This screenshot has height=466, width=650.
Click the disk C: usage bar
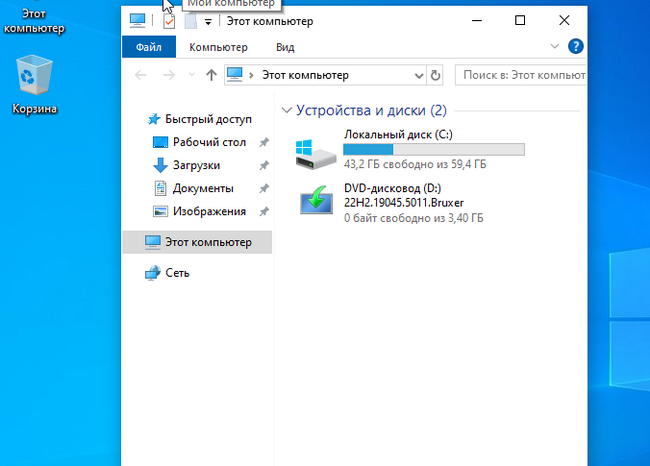point(434,149)
